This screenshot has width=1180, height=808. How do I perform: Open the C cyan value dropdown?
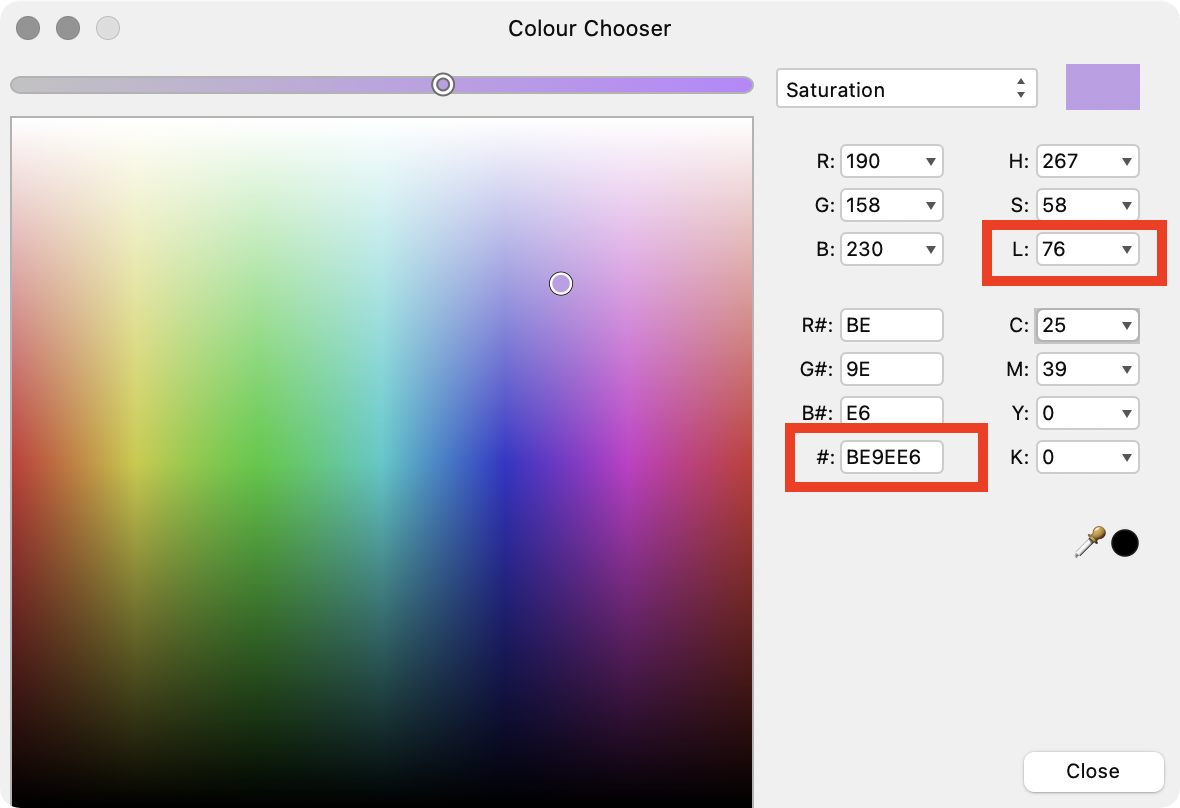click(1129, 325)
